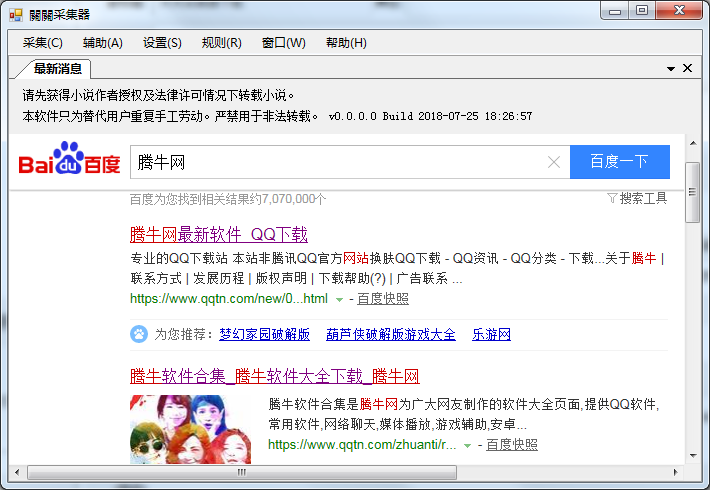Image resolution: width=710 pixels, height=490 pixels.
Task: Open the 帮助(H) menu
Action: (346, 43)
